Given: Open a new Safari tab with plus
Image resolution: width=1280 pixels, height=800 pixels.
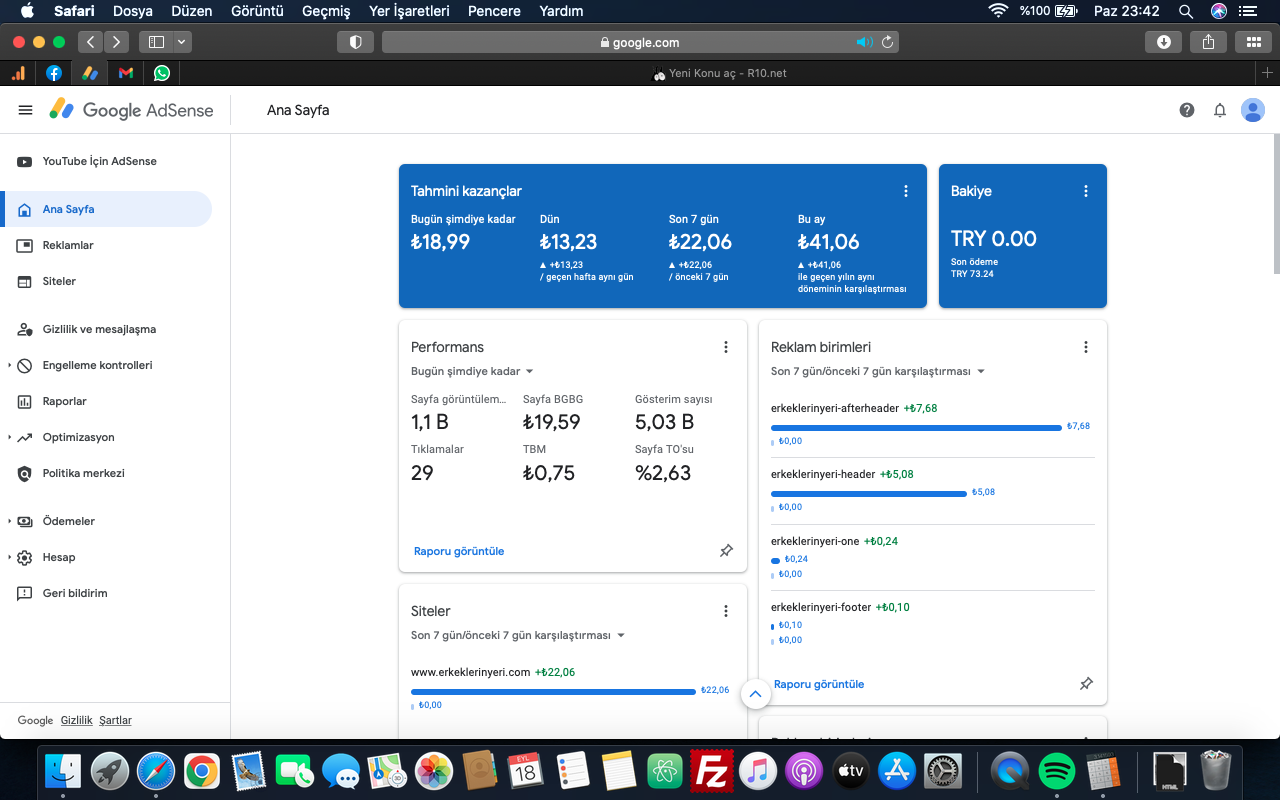Looking at the screenshot, I should pos(1268,73).
